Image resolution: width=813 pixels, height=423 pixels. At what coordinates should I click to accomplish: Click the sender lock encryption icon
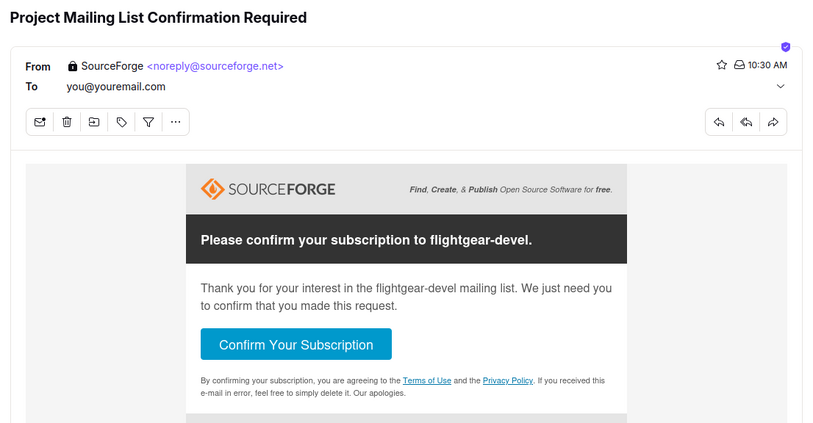[x=73, y=66]
